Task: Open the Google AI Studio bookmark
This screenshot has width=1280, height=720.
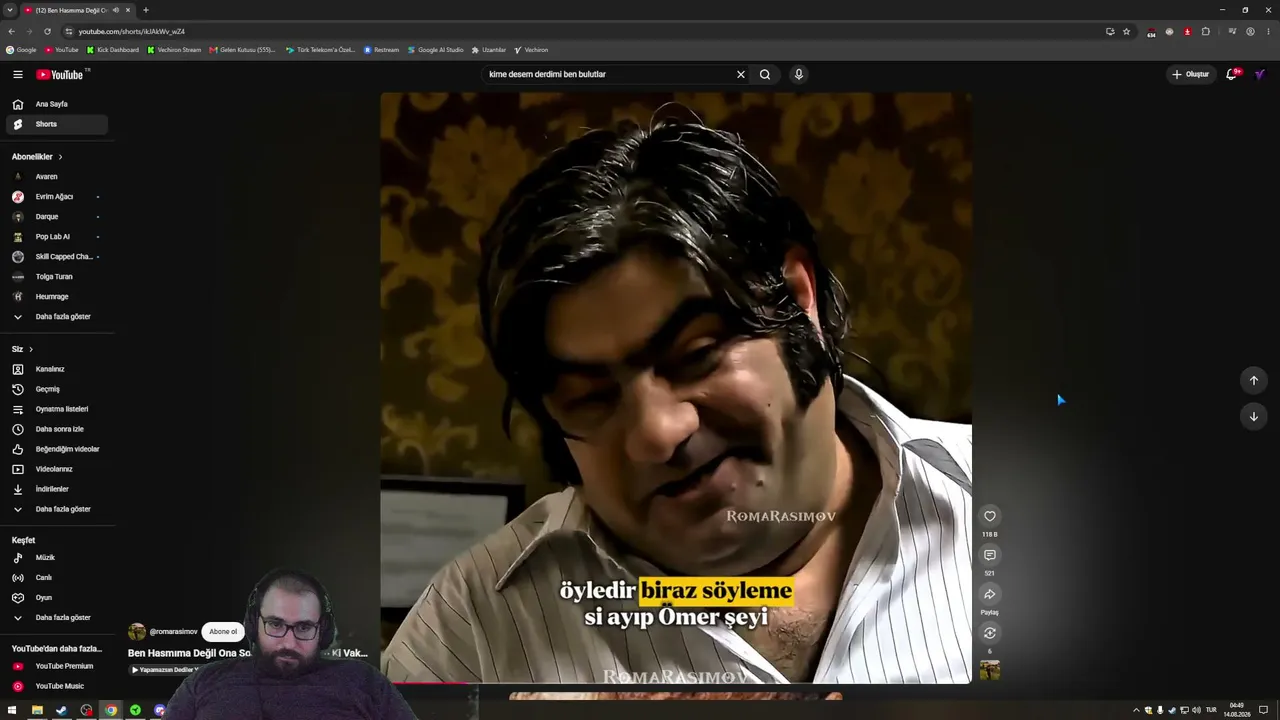Action: pyautogui.click(x=435, y=50)
